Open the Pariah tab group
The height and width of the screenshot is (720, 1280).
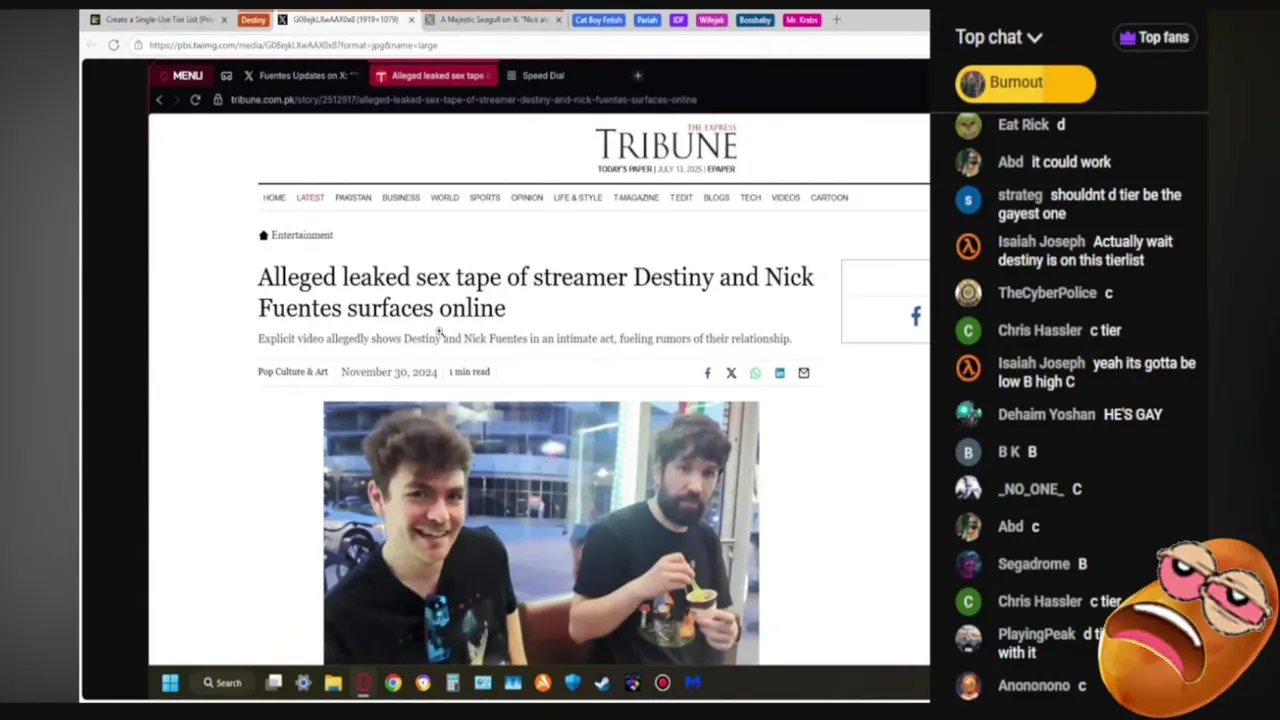click(x=647, y=20)
